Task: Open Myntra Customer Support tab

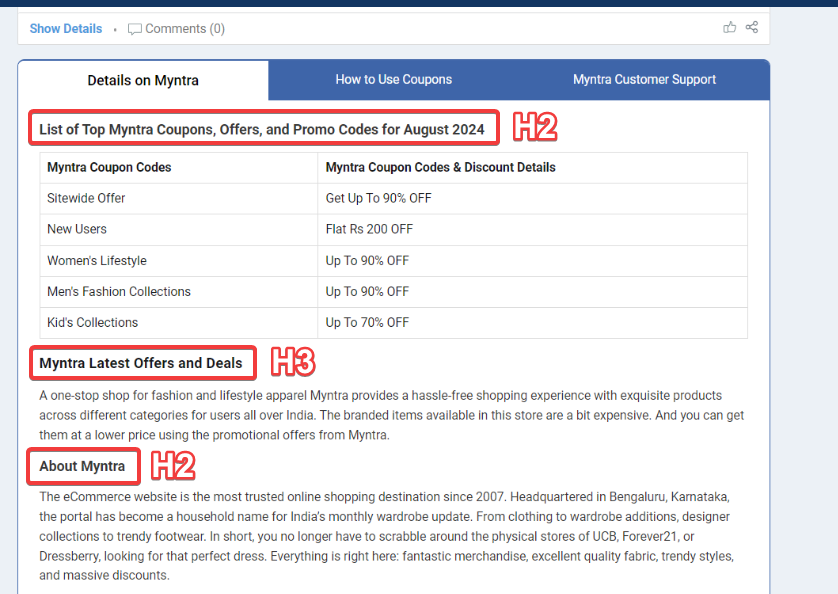Action: (645, 80)
